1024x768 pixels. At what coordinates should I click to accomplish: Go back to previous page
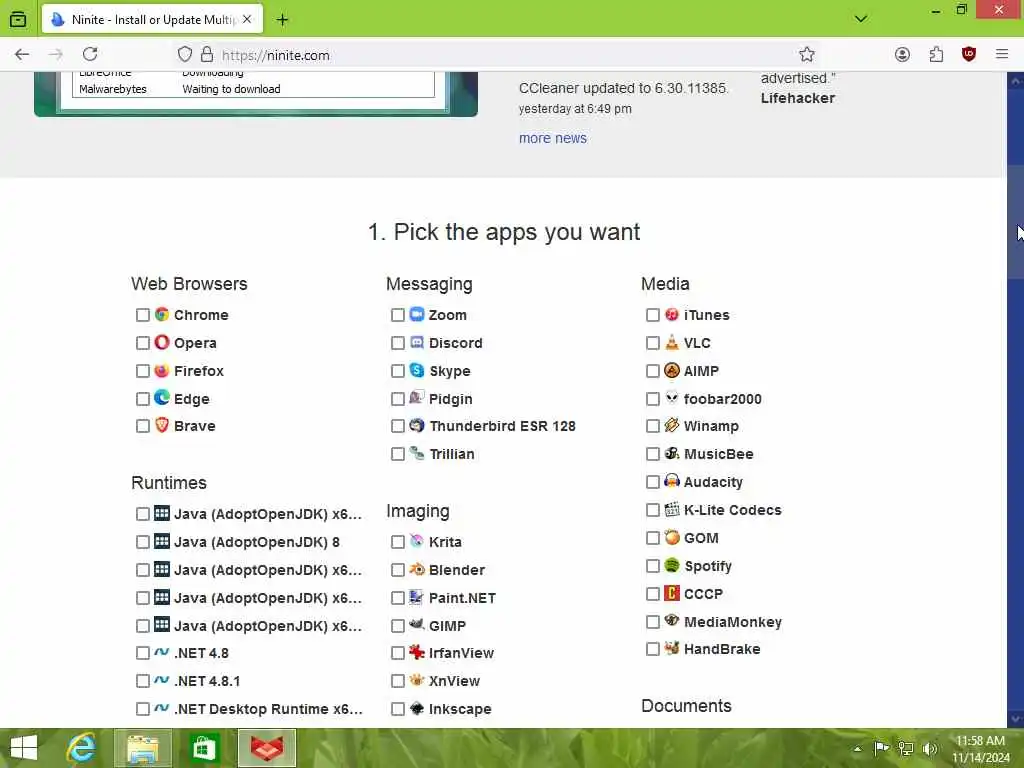point(22,54)
